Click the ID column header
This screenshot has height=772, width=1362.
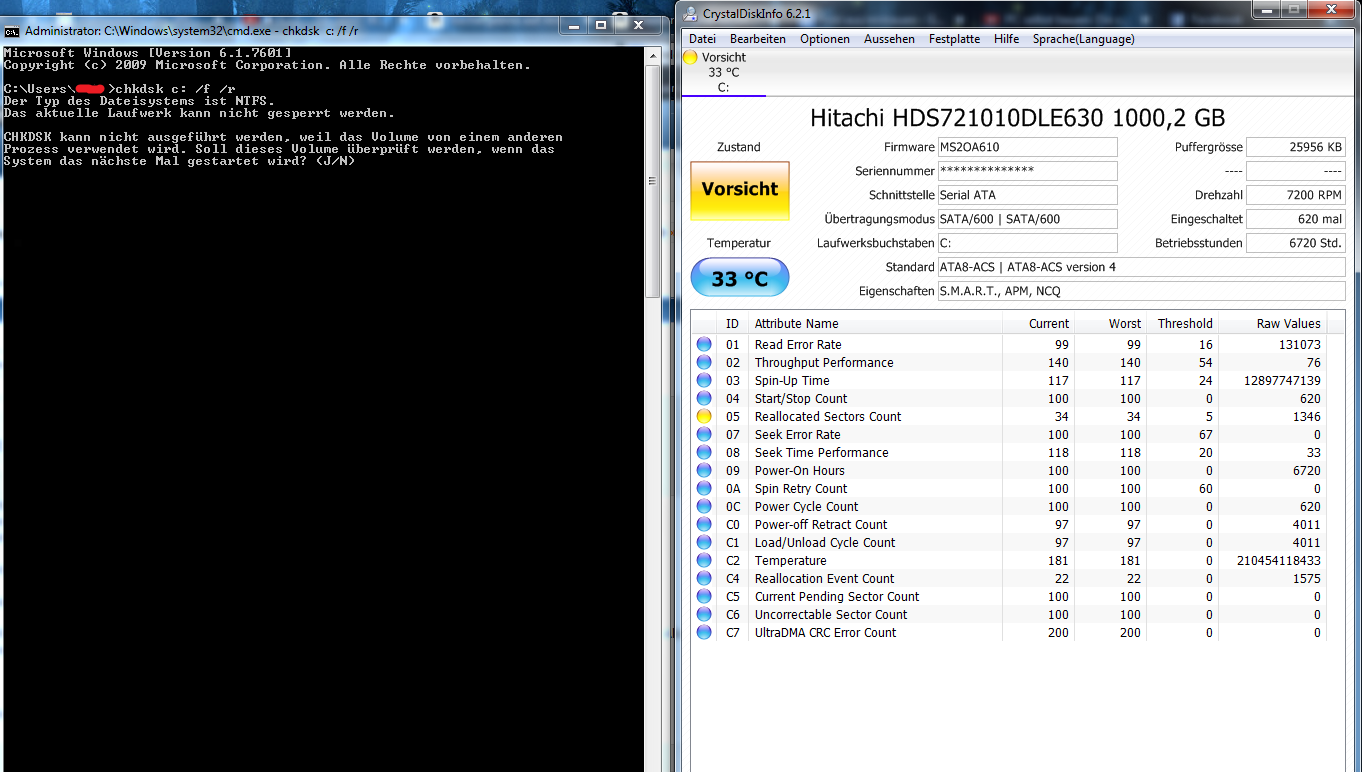[x=733, y=323]
